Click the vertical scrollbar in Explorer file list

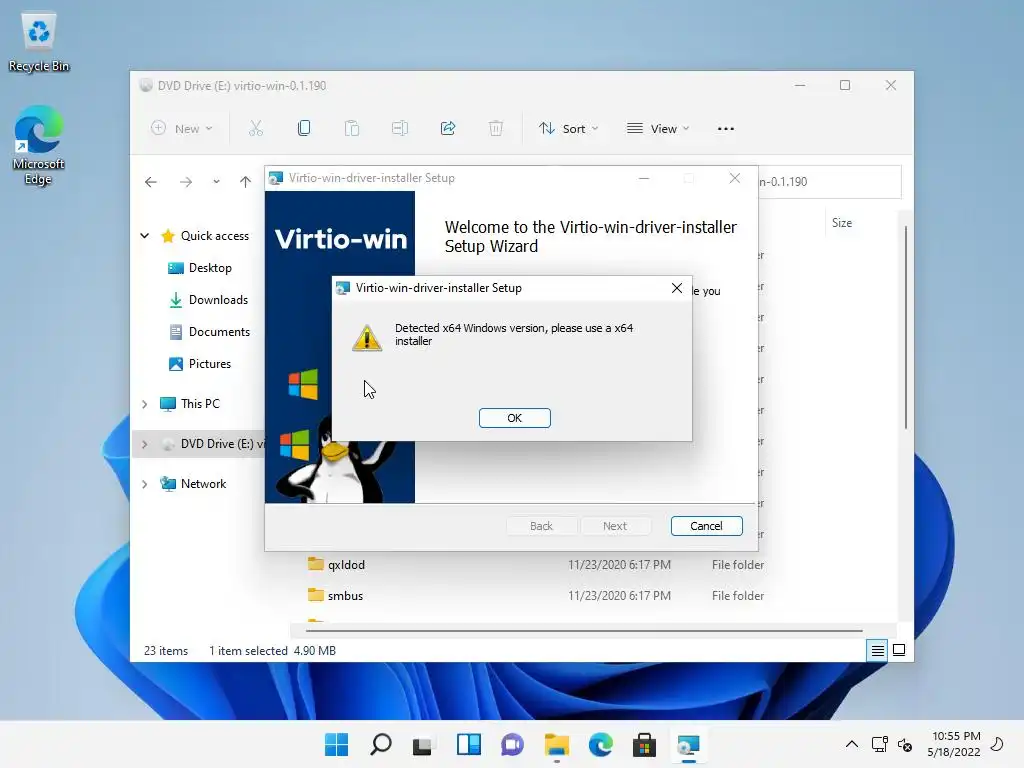point(906,327)
